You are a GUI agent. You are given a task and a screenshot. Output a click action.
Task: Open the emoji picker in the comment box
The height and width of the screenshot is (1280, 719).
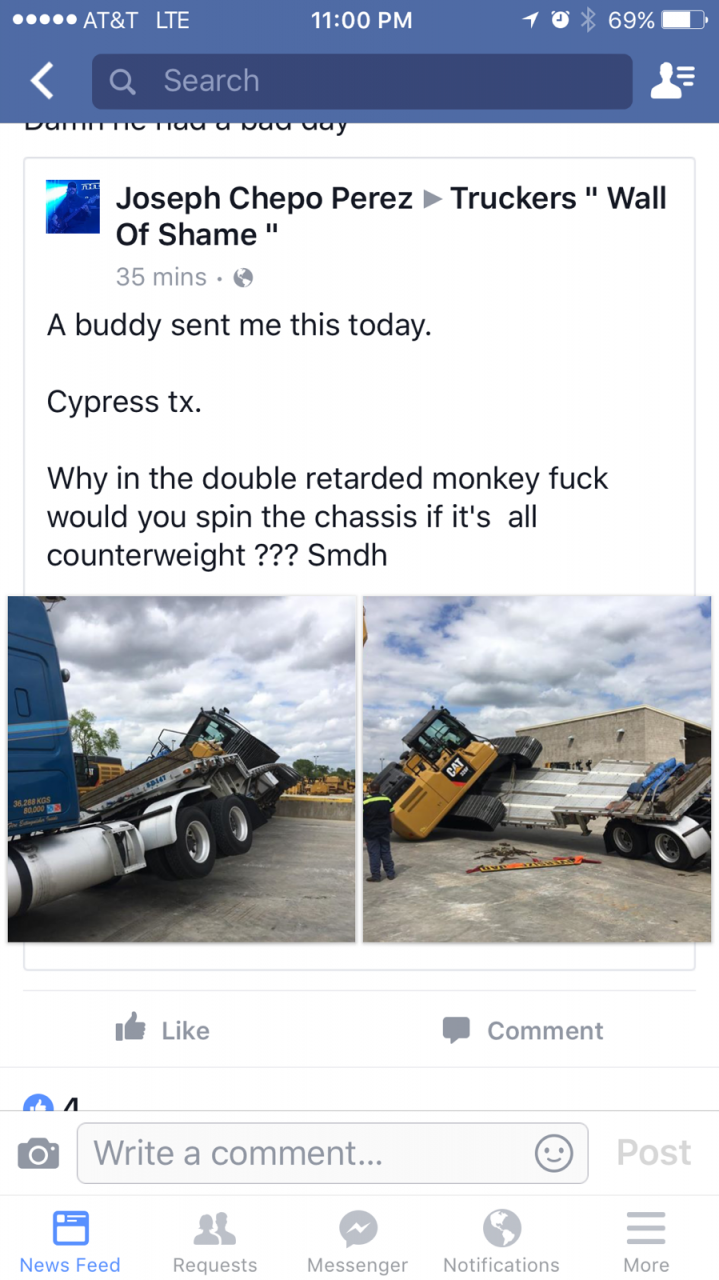tap(553, 1153)
